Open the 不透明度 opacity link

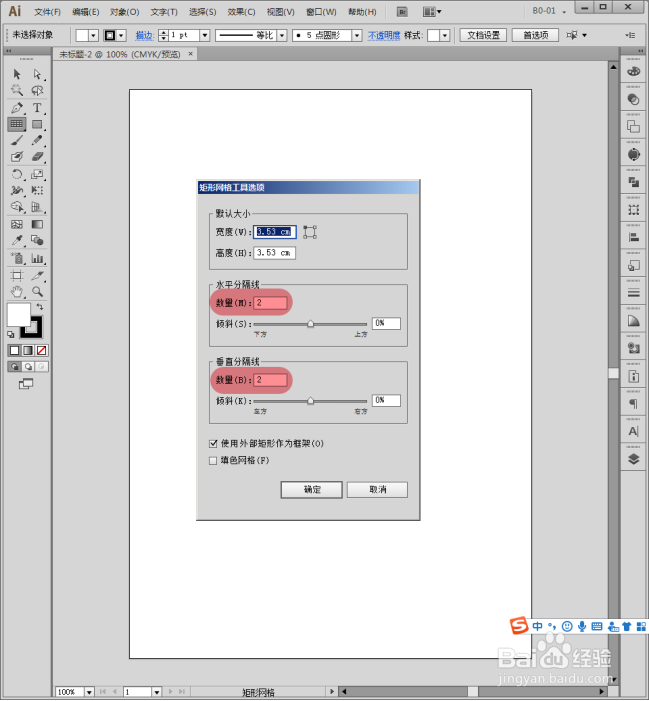(x=384, y=35)
